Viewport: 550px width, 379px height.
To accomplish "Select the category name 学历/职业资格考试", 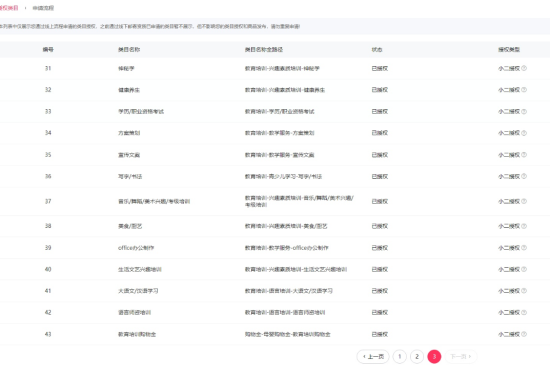I will pyautogui.click(x=141, y=112).
